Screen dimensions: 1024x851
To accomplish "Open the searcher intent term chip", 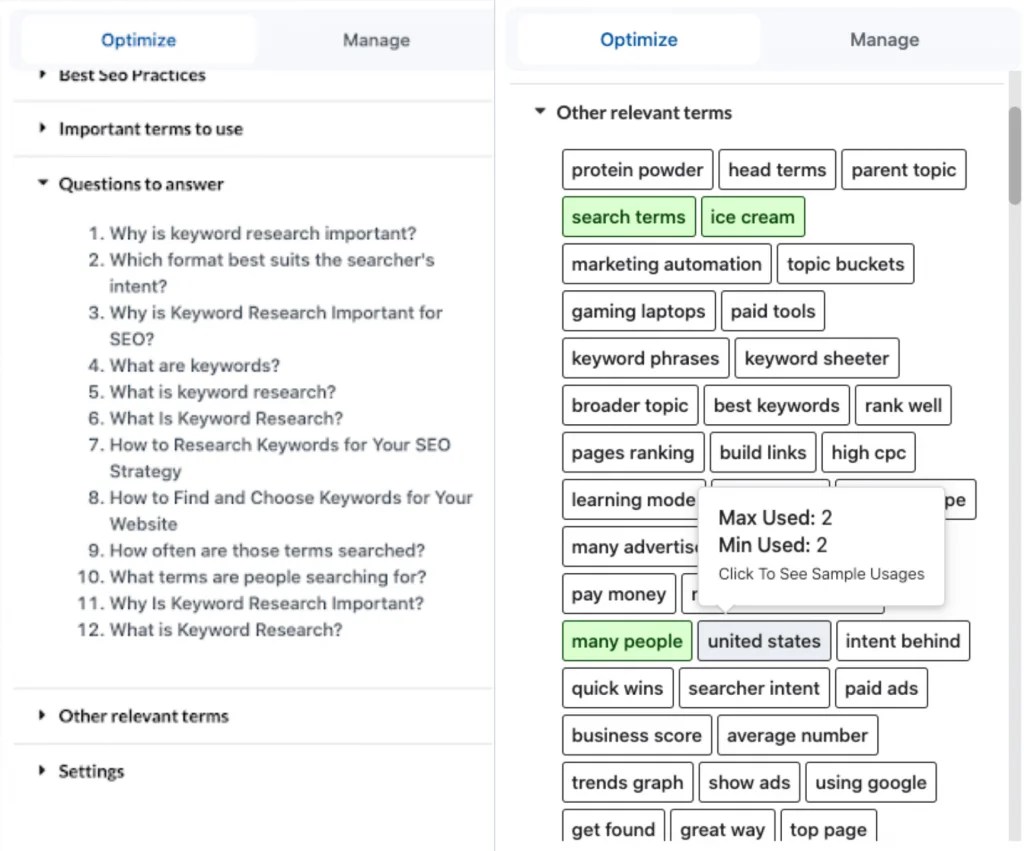I will coord(754,688).
